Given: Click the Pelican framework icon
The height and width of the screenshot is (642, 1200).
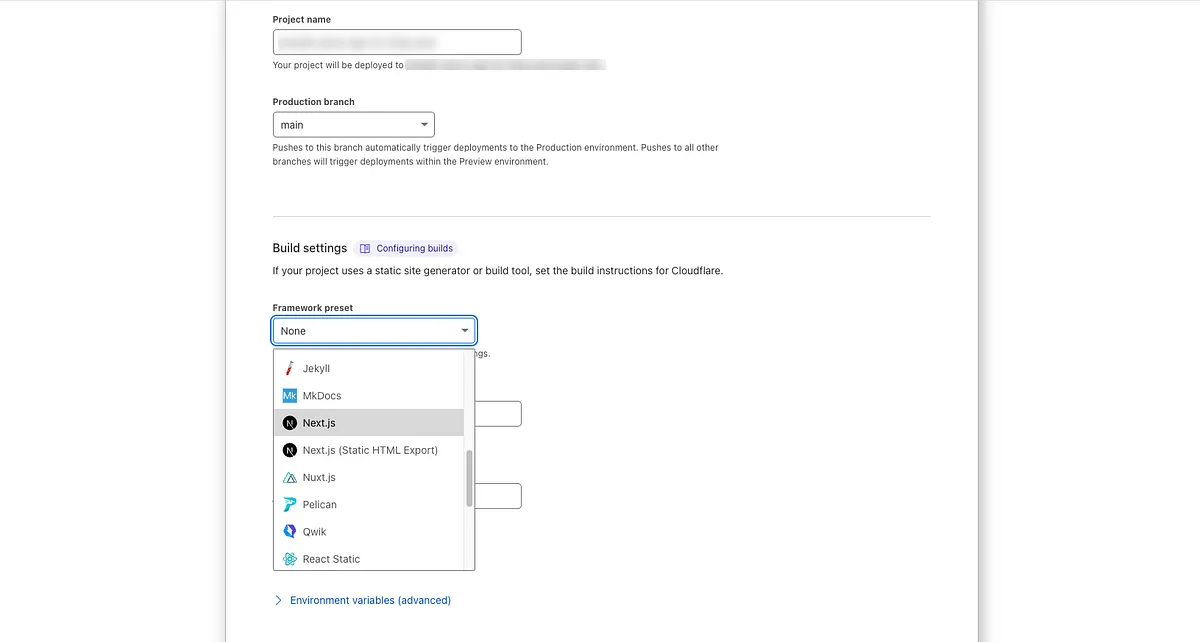Looking at the screenshot, I should (289, 504).
